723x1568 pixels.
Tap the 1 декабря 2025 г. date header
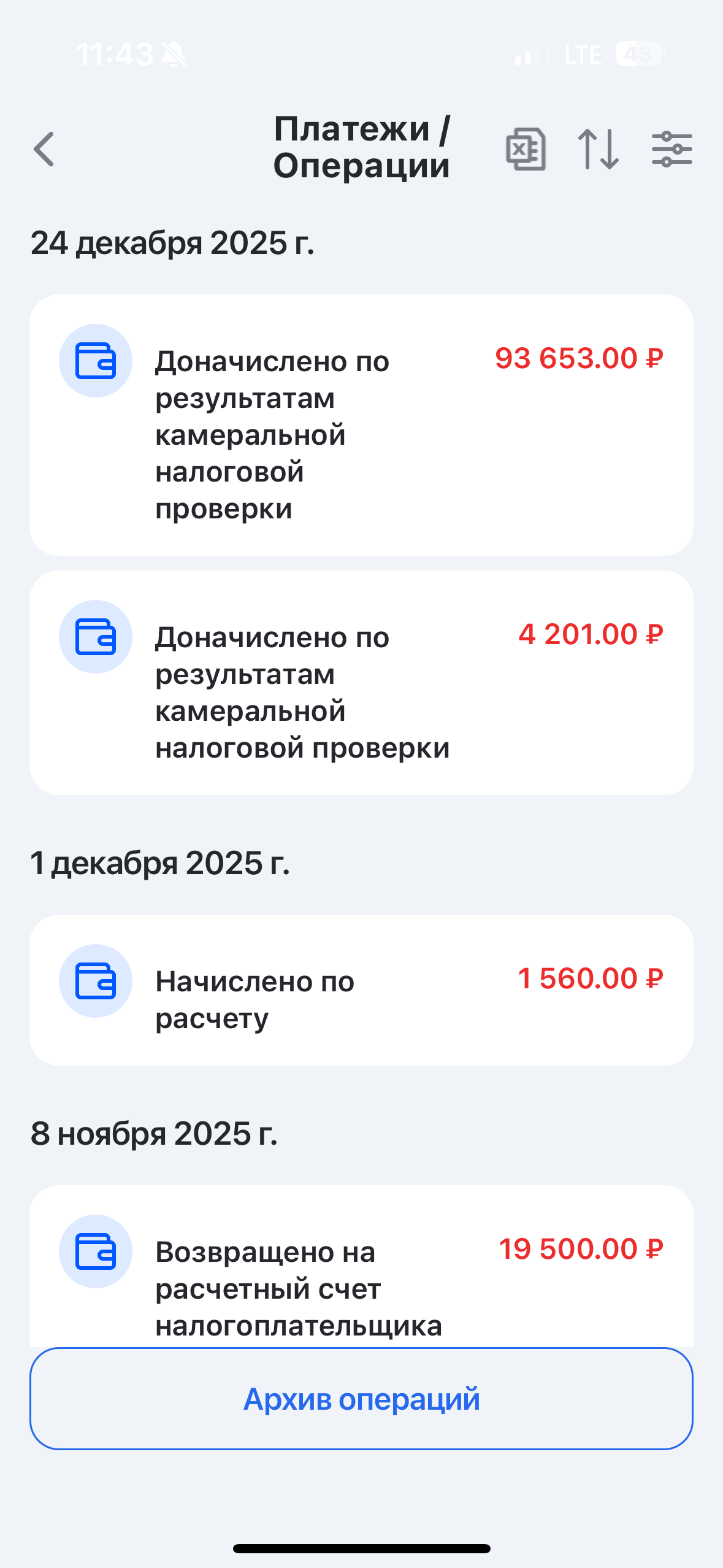(160, 863)
